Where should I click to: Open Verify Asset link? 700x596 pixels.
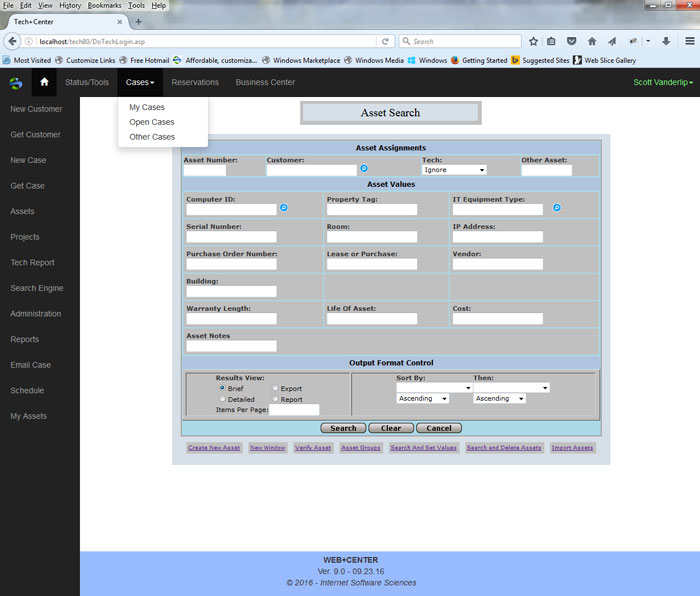pos(312,447)
